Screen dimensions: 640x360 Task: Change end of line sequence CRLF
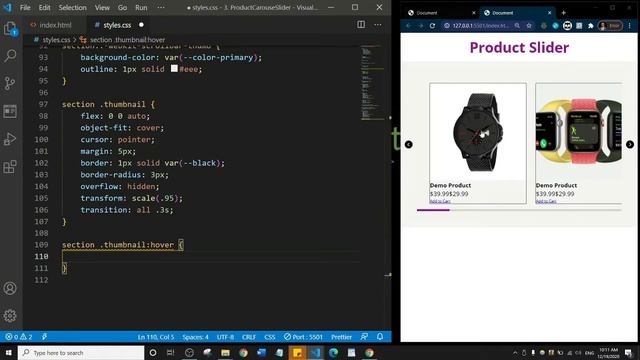click(249, 337)
